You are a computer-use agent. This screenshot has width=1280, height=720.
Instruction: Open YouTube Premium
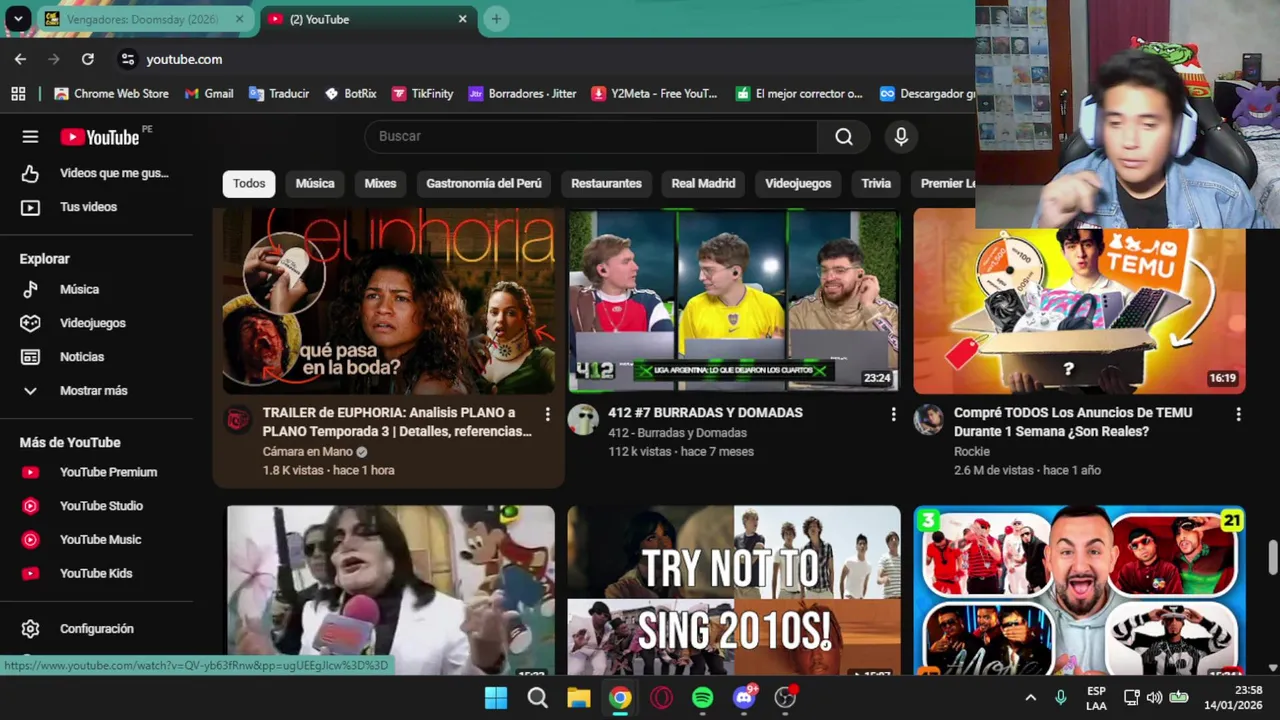coord(96,472)
